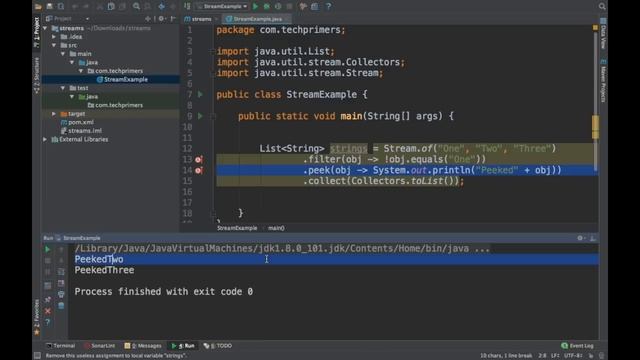Image resolution: width=640 pixels, height=360 pixels.
Task: Click the Copy icon in the toolbar
Action: click(111, 6)
